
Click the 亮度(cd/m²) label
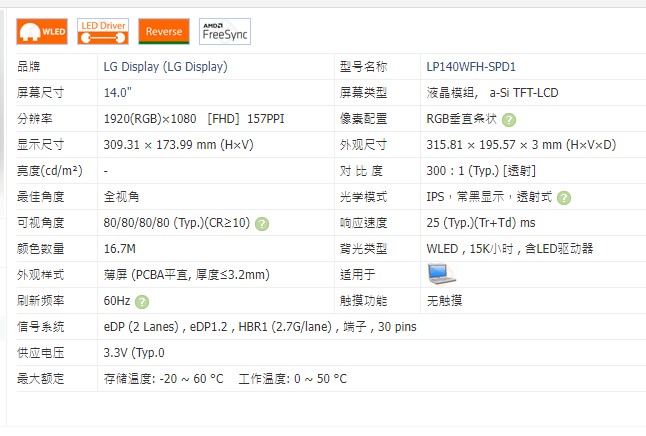50,171
